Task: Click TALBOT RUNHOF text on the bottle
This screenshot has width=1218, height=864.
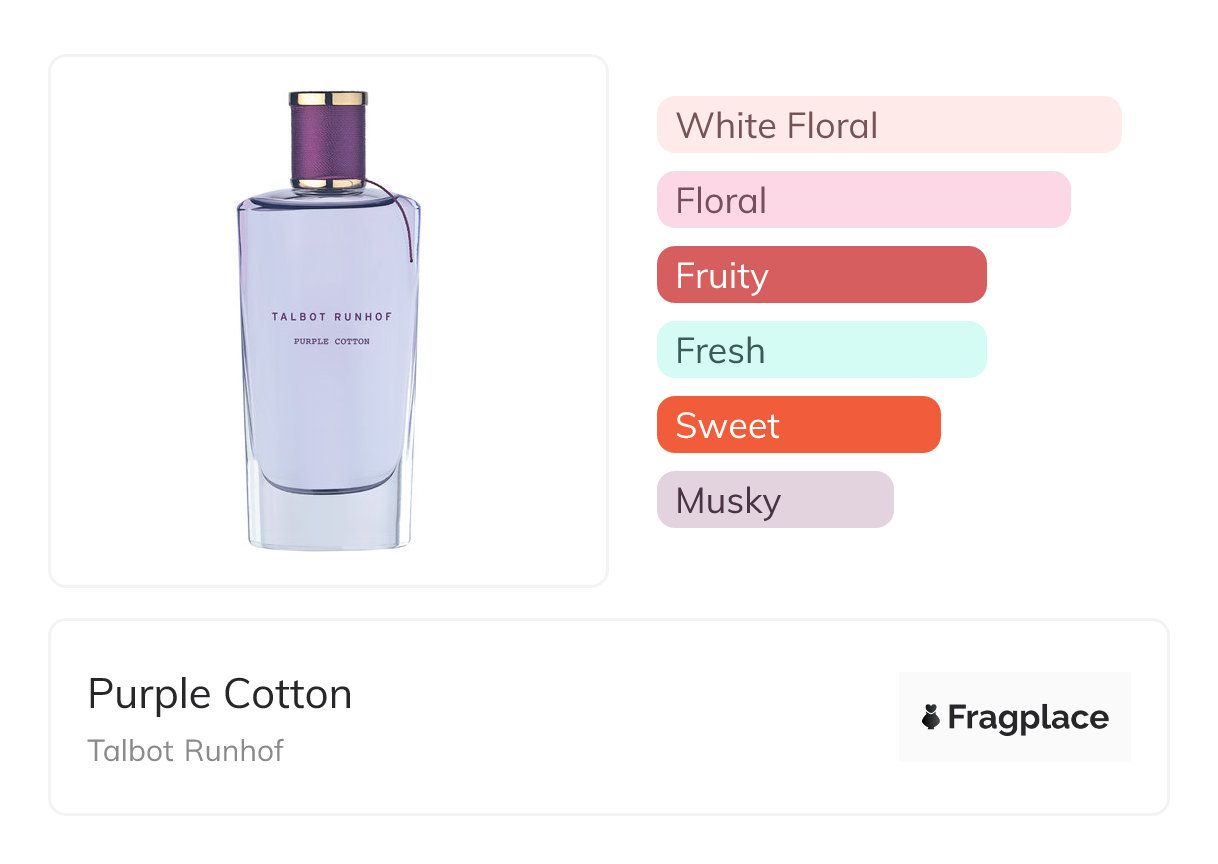Action: pos(332,317)
